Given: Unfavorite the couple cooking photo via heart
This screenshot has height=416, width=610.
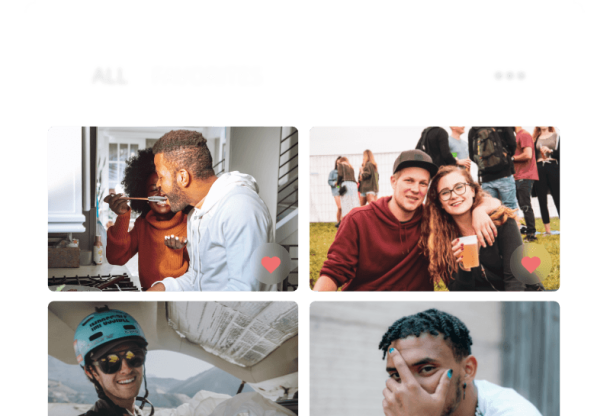Looking at the screenshot, I should pos(271,264).
